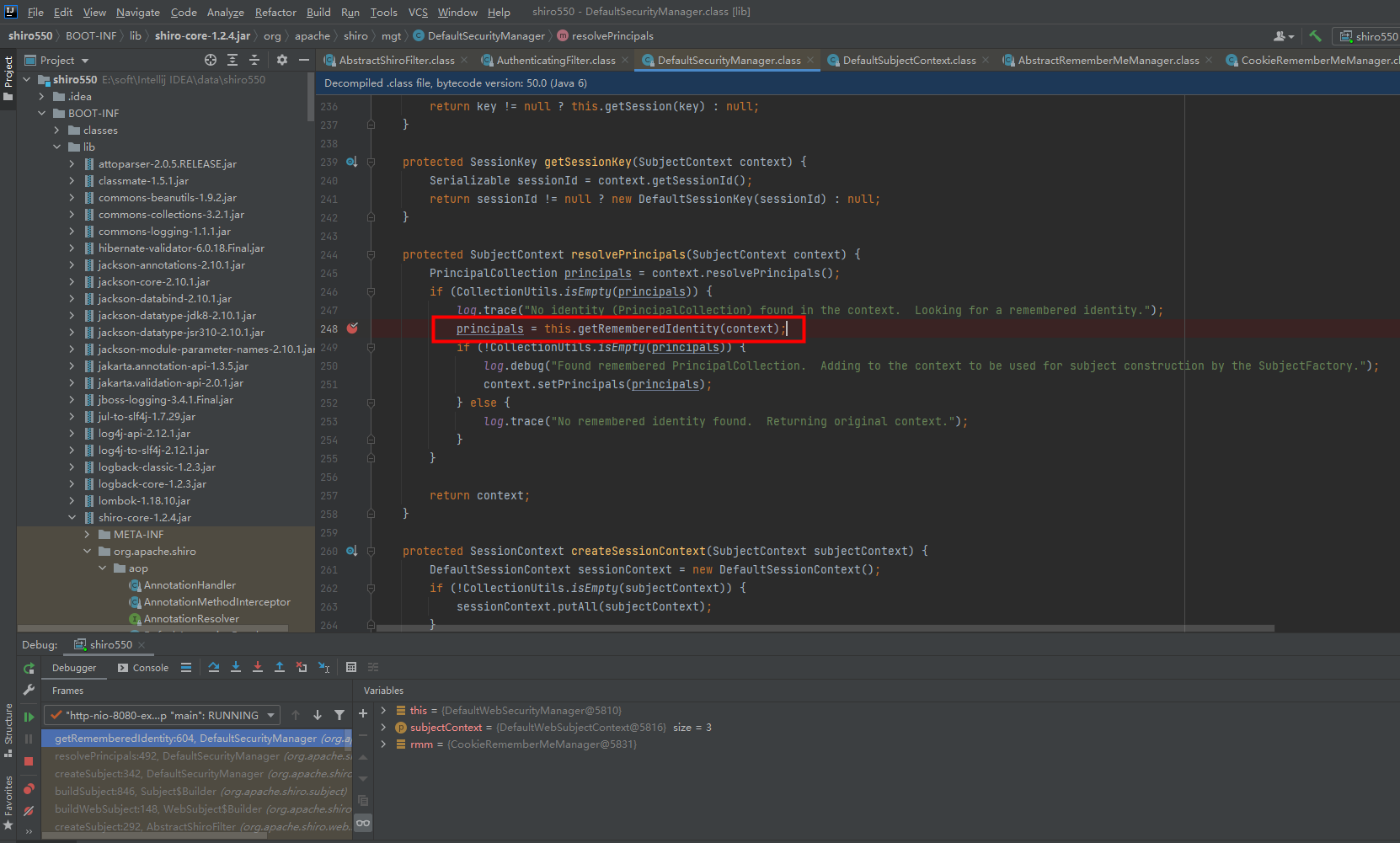This screenshot has width=1400, height=843.
Task: Hide the Project tool window
Action: pos(304,60)
